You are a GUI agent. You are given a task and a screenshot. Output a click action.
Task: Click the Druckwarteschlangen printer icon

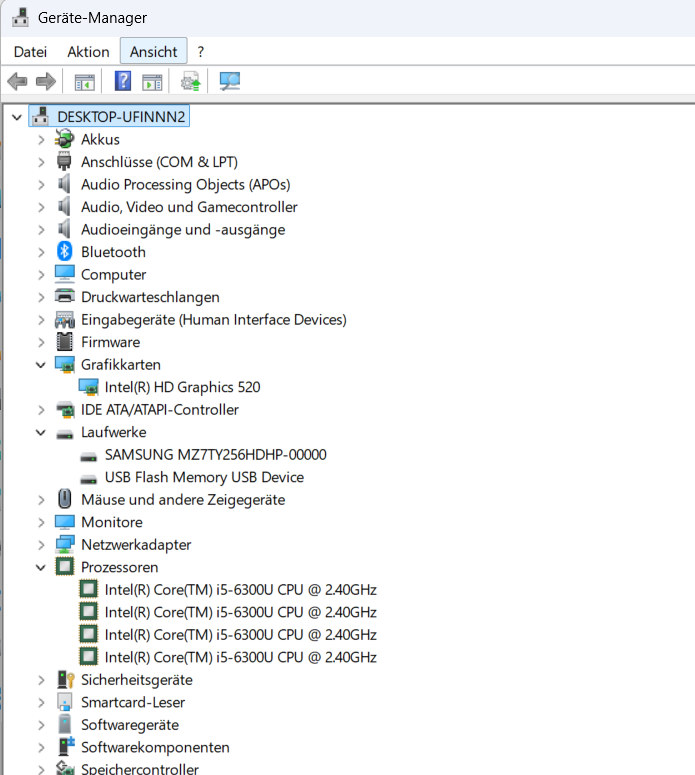click(x=64, y=297)
